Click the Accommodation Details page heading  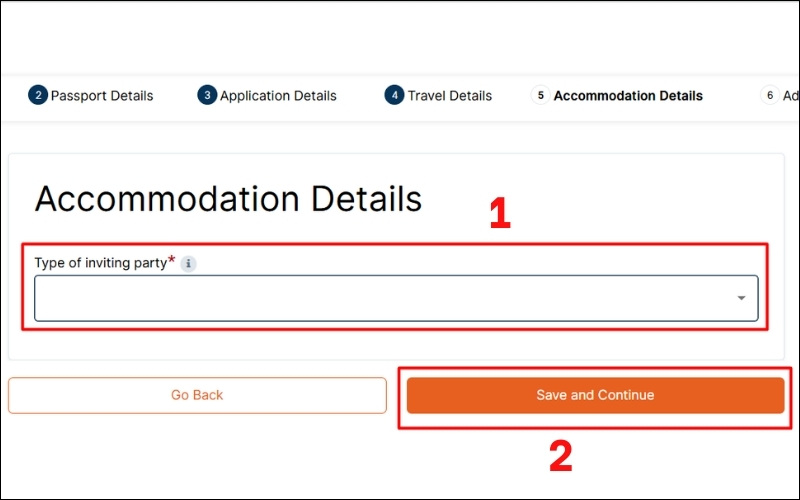pos(228,199)
